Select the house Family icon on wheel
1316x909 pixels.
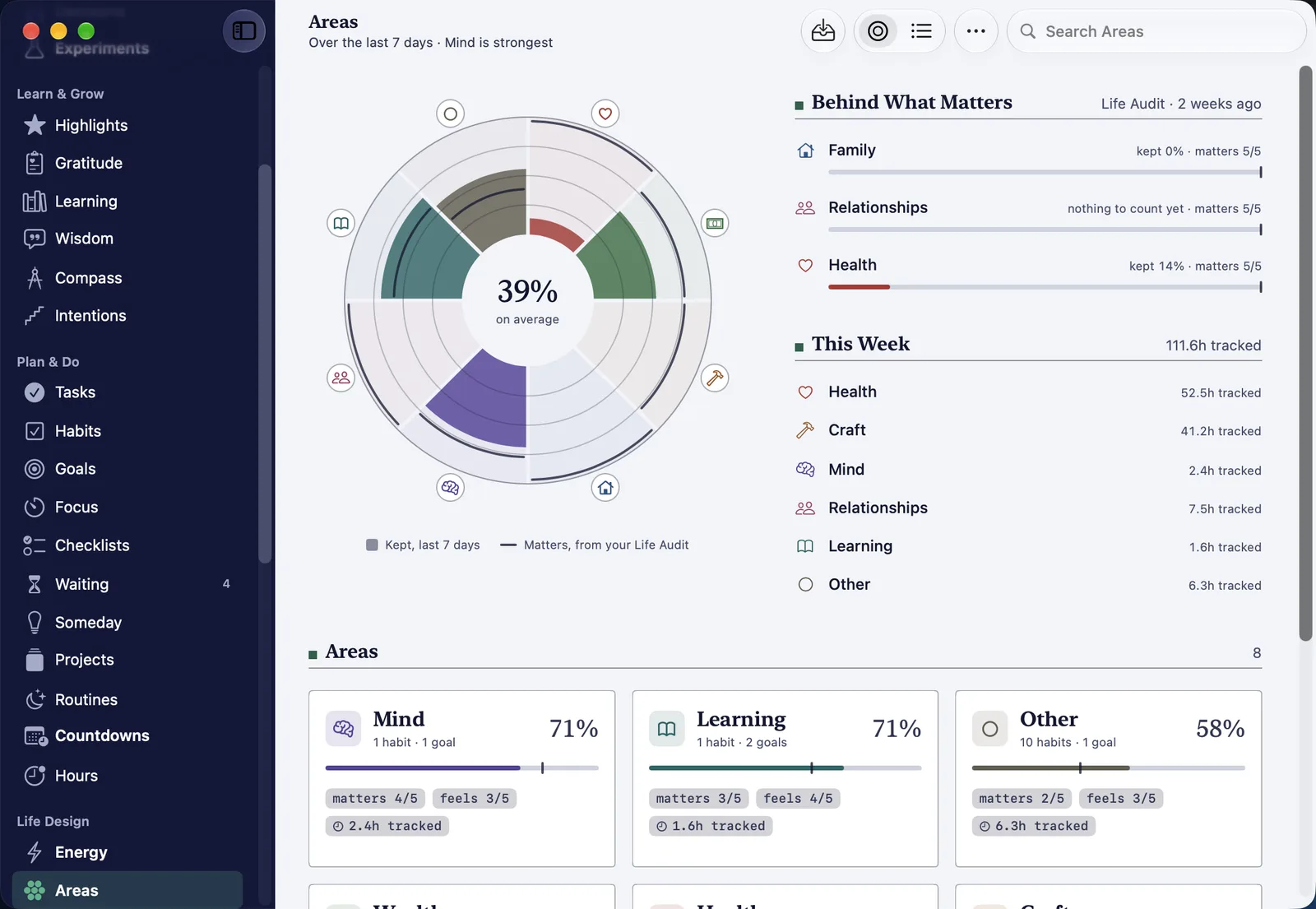605,488
